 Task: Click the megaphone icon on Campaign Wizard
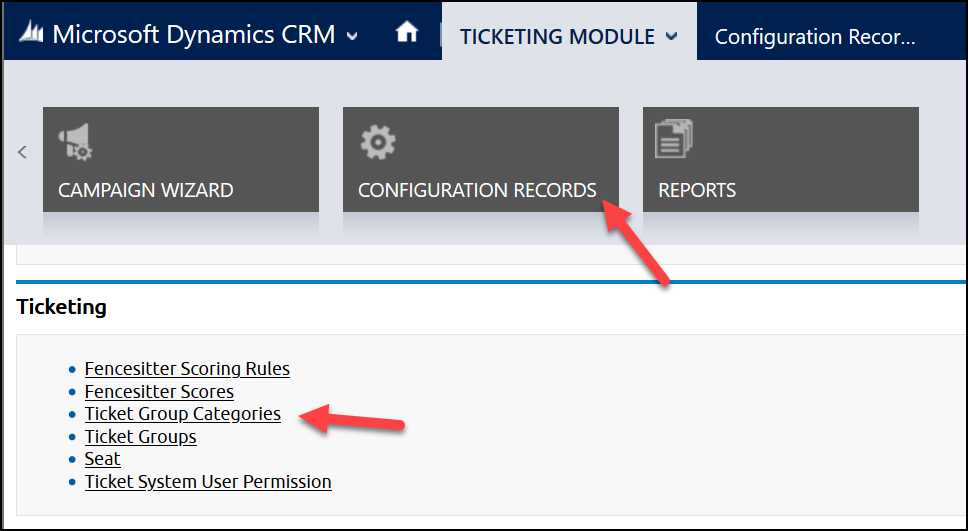75,142
